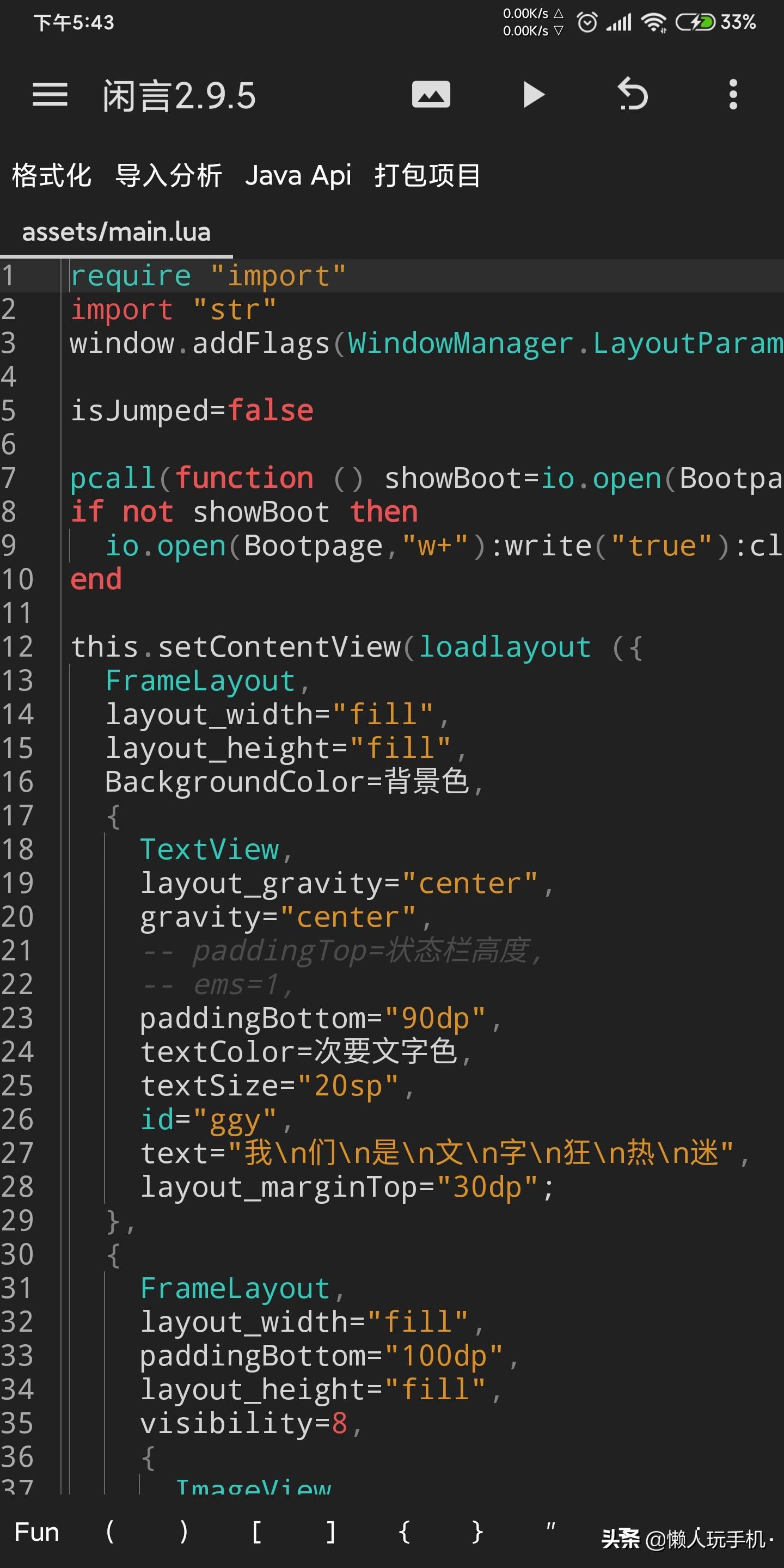Open 导入分析 import analysis
This screenshot has width=784, height=1568.
(x=169, y=176)
